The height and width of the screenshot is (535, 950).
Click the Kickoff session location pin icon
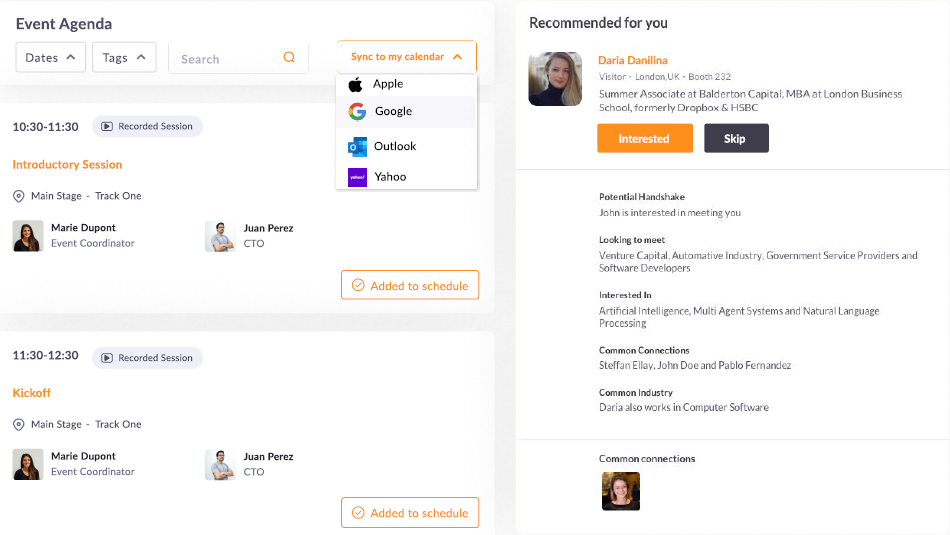[x=19, y=424]
